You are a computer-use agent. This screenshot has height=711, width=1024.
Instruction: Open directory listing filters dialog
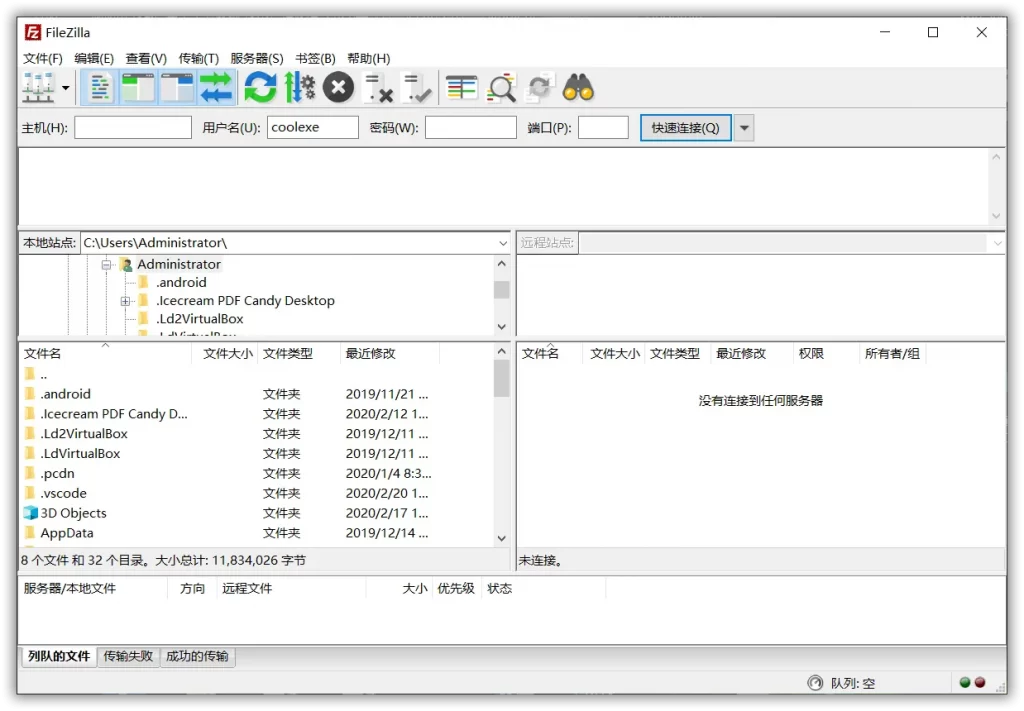click(x=462, y=87)
